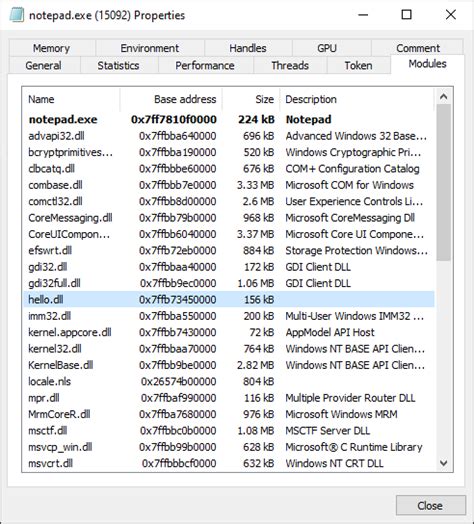Screen dimensions: 474x524
Task: Select KernelBase.dll module
Action: (x=229, y=365)
